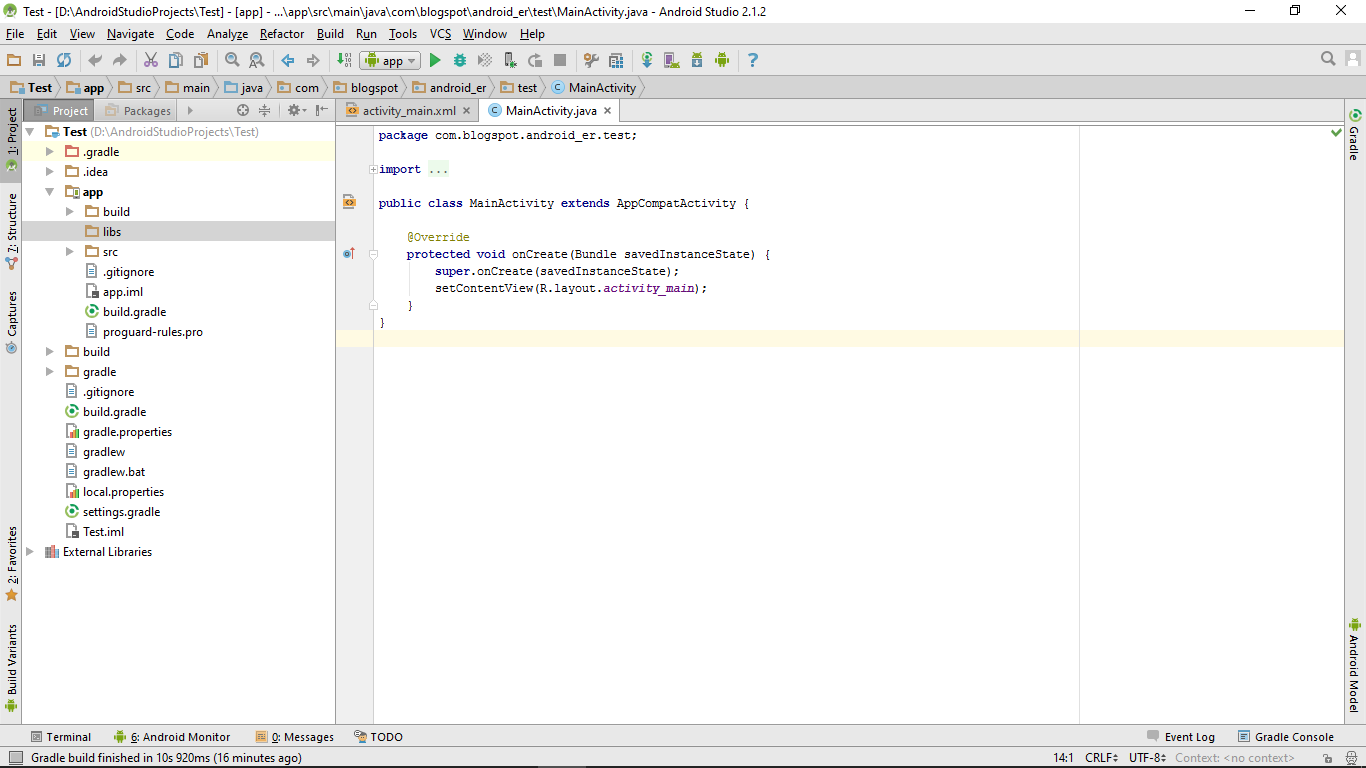Open the AVD Manager icon
Image resolution: width=1366 pixels, height=768 pixels.
tap(672, 60)
